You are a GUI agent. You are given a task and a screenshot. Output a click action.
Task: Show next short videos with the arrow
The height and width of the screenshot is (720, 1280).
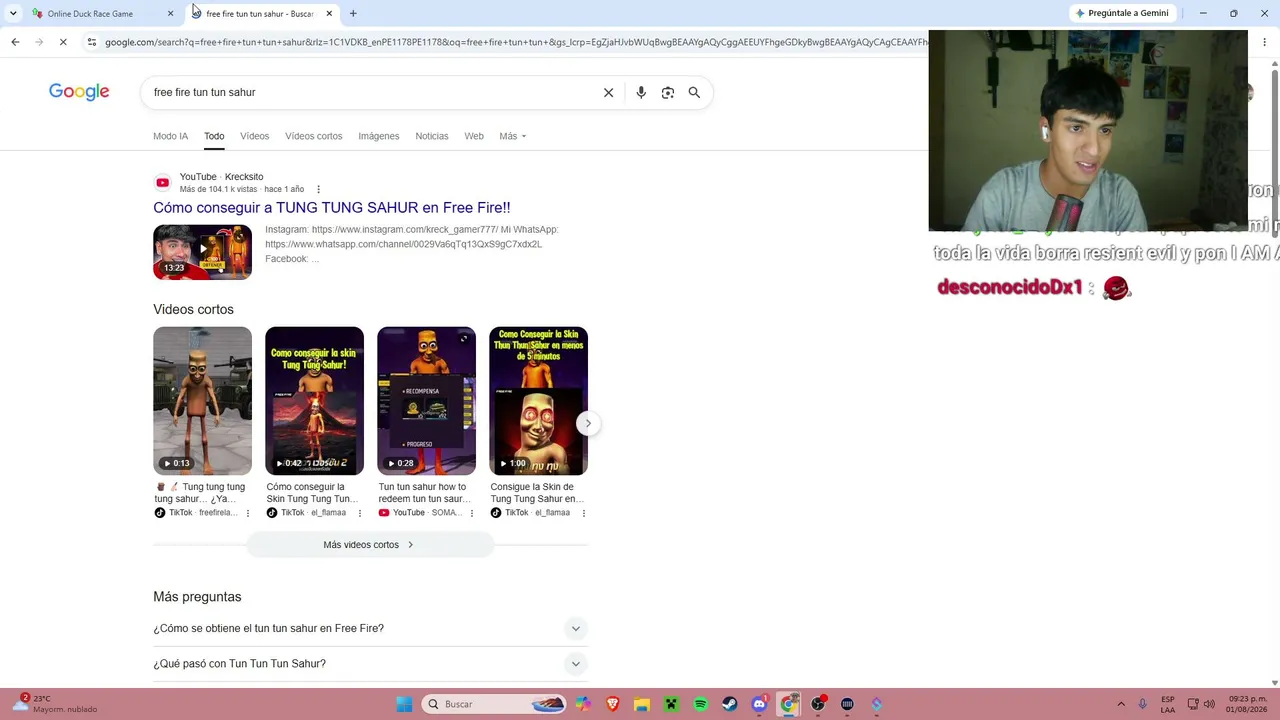[588, 423]
